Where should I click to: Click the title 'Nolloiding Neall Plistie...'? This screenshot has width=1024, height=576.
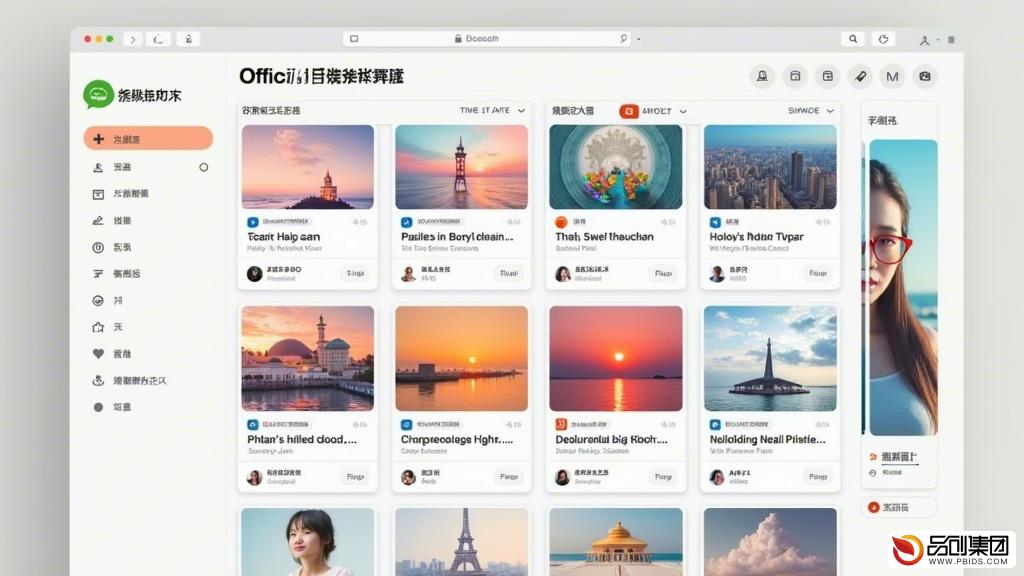click(x=767, y=440)
